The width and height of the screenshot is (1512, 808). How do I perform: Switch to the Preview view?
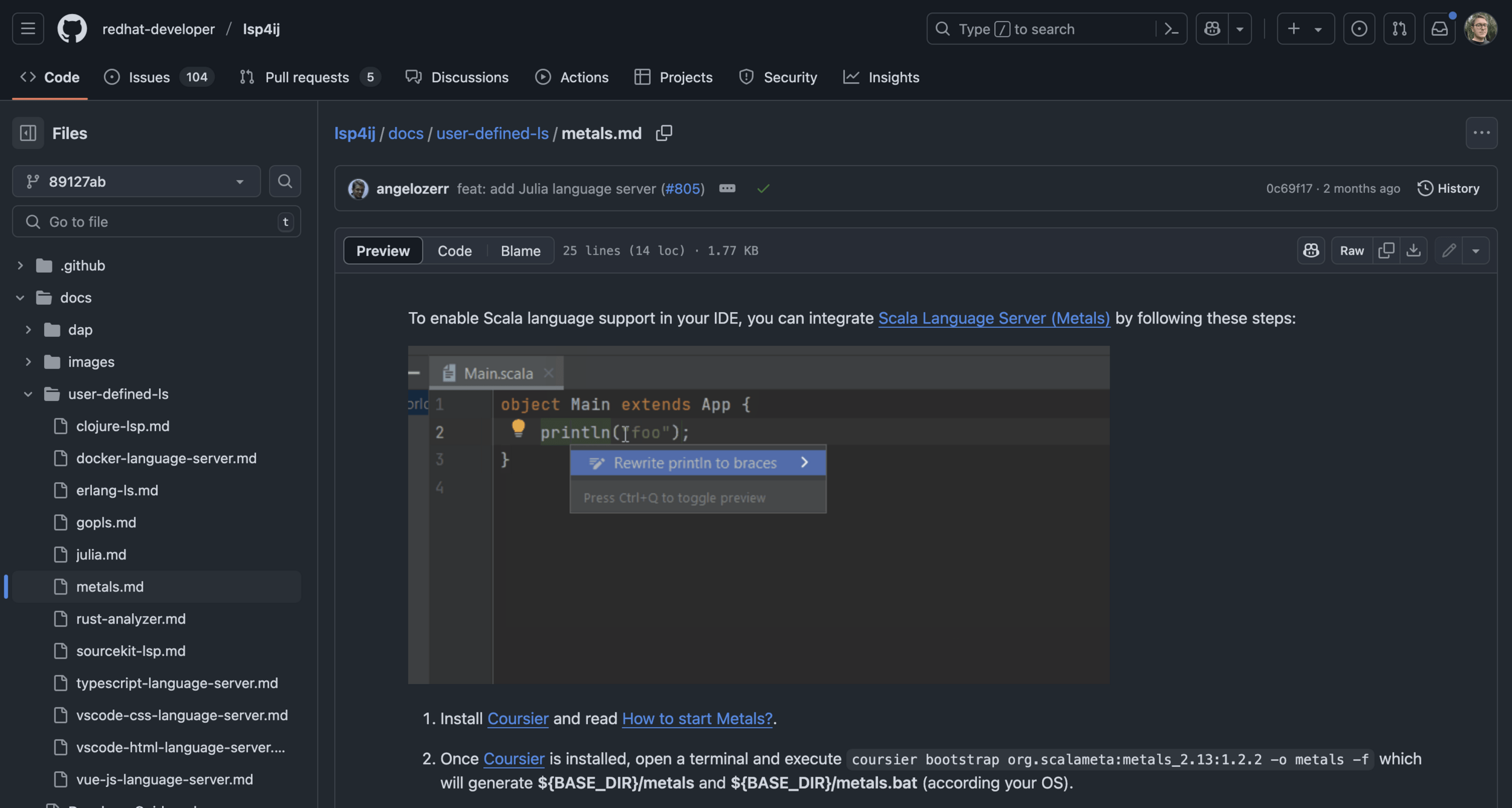tap(383, 250)
